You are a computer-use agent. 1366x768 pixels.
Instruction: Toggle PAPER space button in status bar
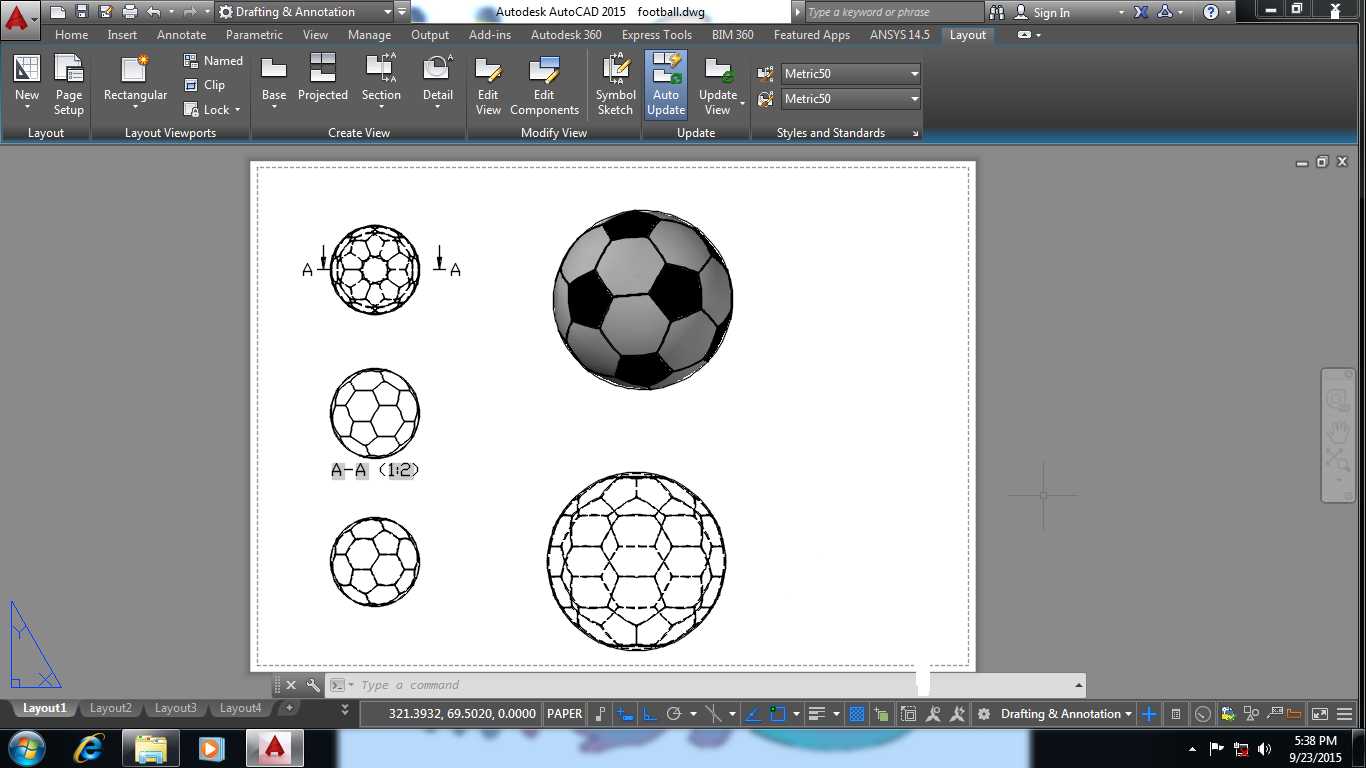564,714
